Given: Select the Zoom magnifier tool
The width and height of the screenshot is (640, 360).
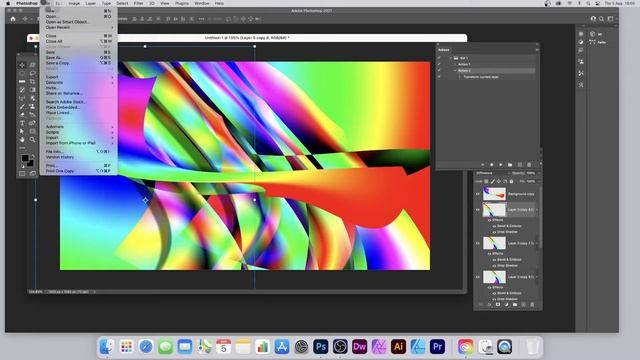Looking at the screenshot, I should (x=32, y=140).
